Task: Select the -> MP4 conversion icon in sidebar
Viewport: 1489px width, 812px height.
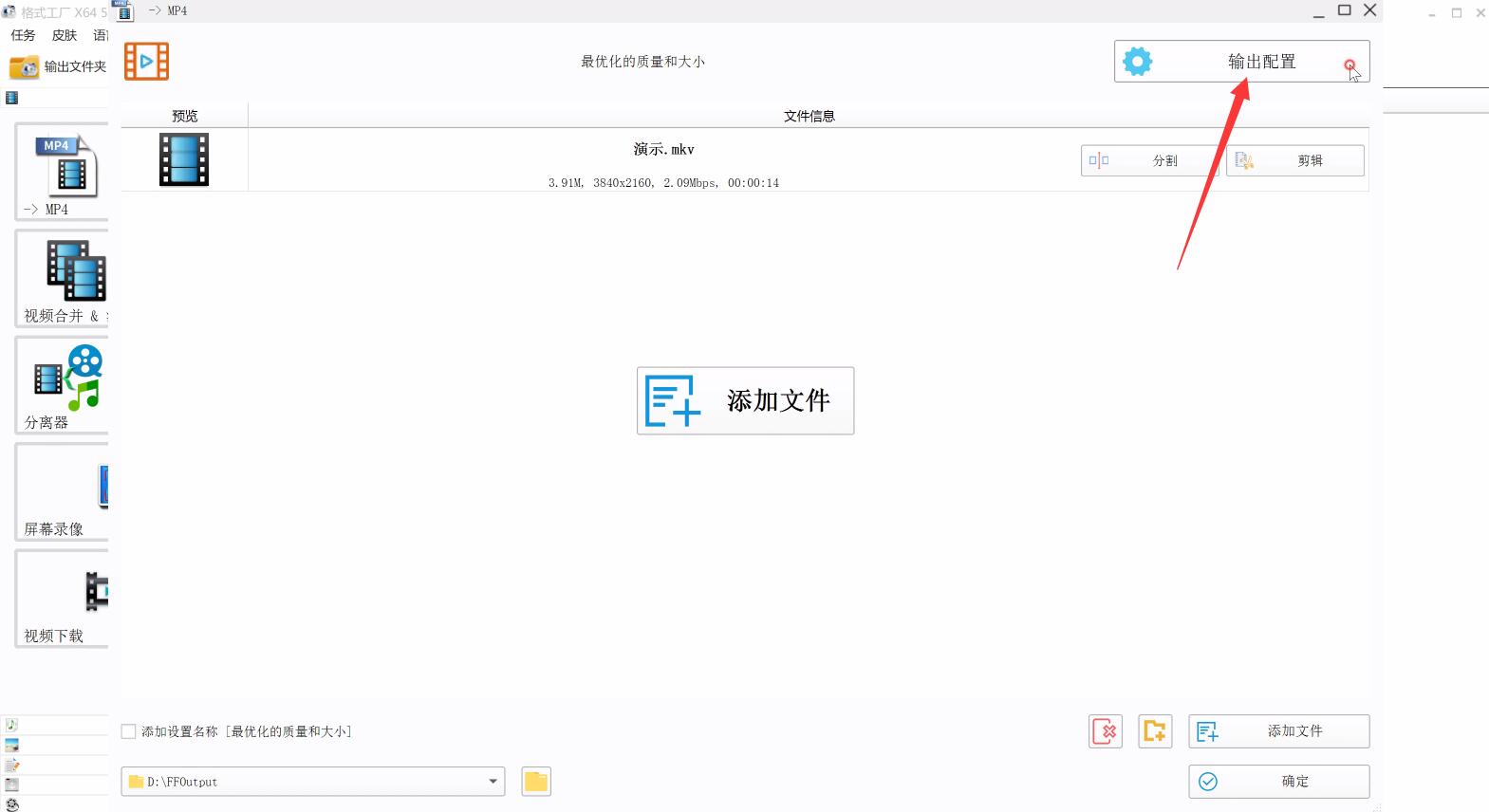Action: coord(62,173)
